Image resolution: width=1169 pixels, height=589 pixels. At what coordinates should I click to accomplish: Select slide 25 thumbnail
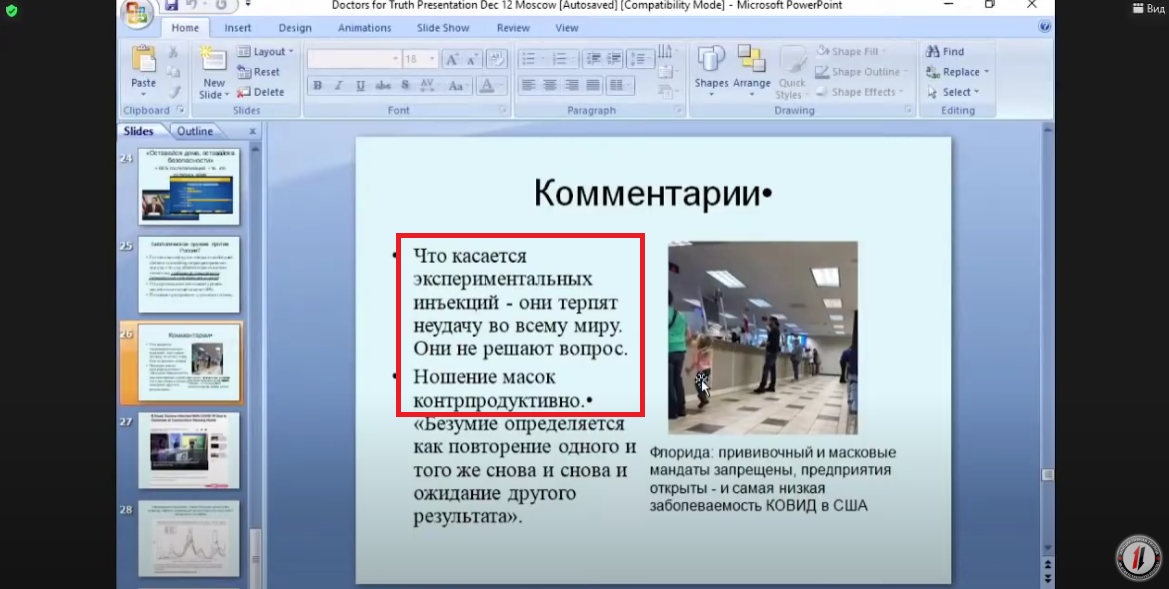click(189, 275)
